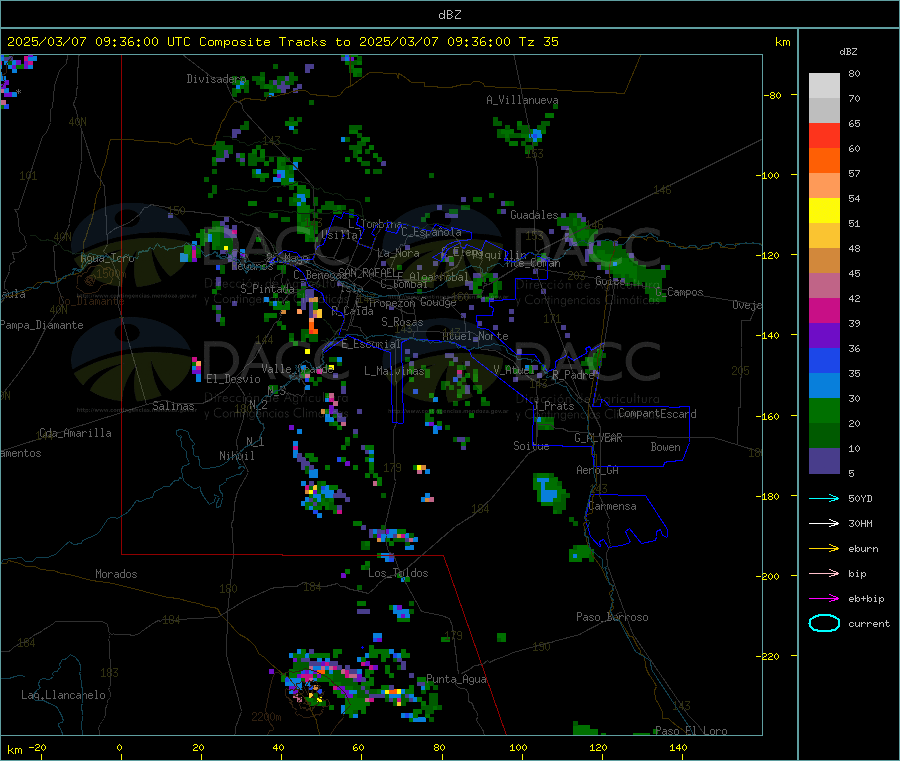Click the 'Tz 35' threshold text
Viewport: 900px width, 761px height.
click(x=538, y=42)
